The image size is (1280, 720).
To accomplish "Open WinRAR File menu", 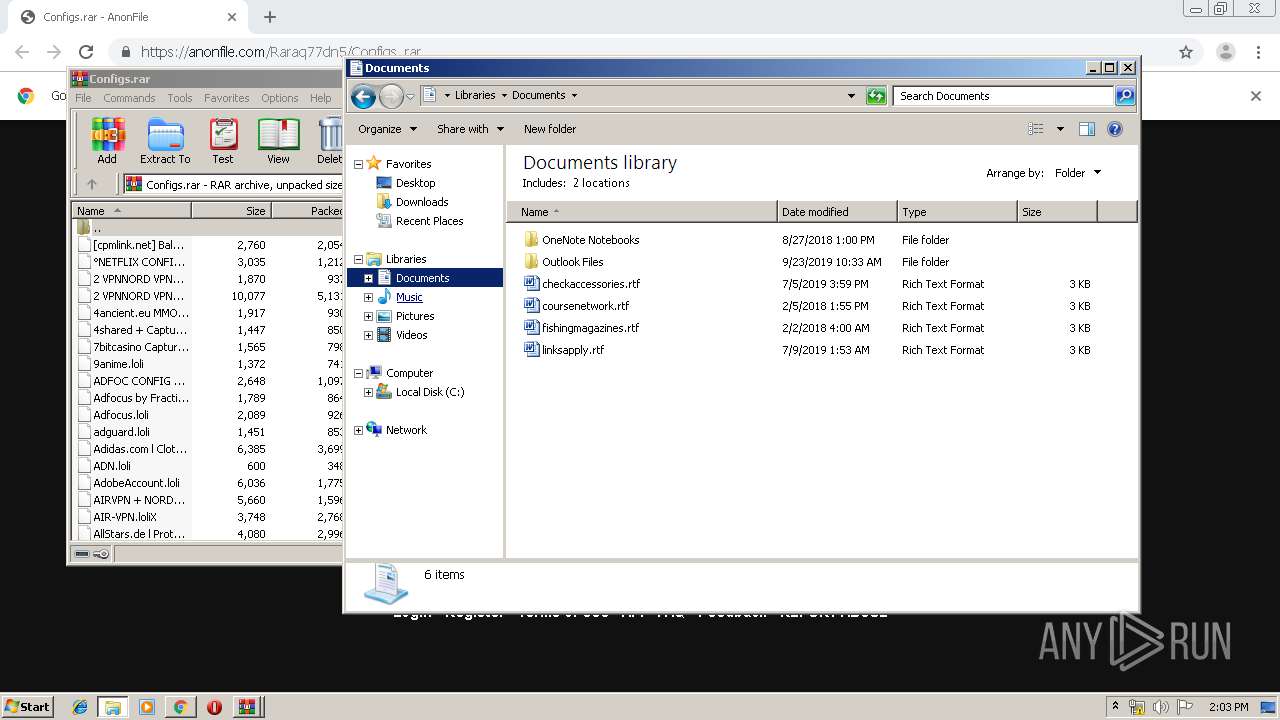I will tap(83, 98).
